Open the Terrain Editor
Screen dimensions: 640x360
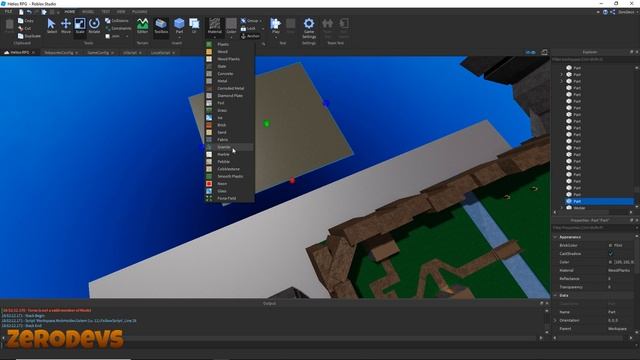coord(142,26)
